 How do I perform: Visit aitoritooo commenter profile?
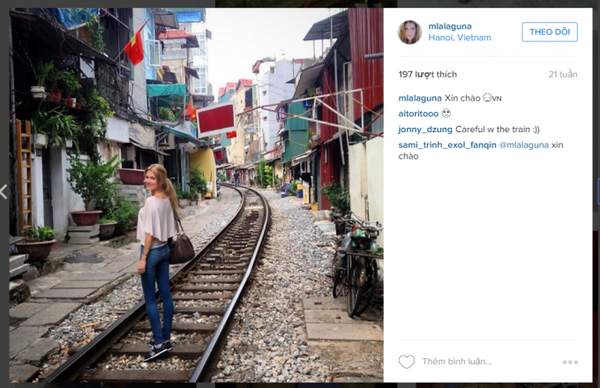pyautogui.click(x=418, y=114)
